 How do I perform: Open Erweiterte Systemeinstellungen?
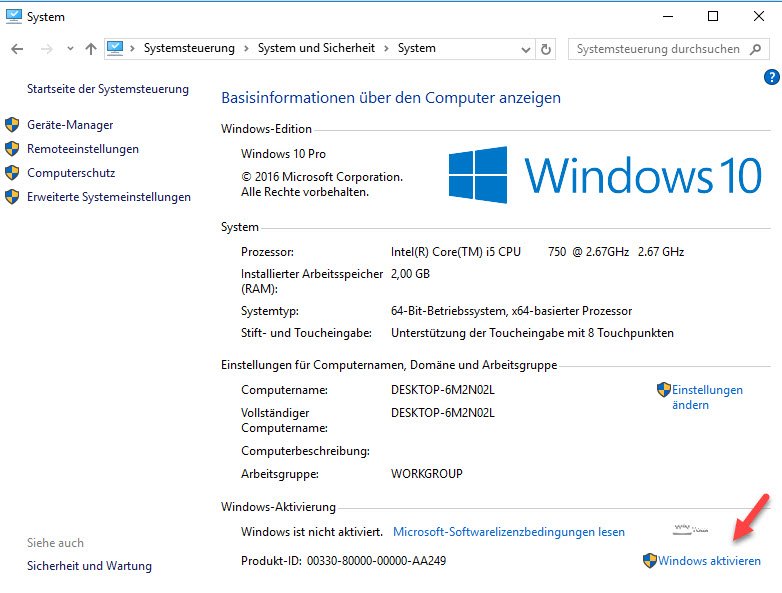coord(109,197)
